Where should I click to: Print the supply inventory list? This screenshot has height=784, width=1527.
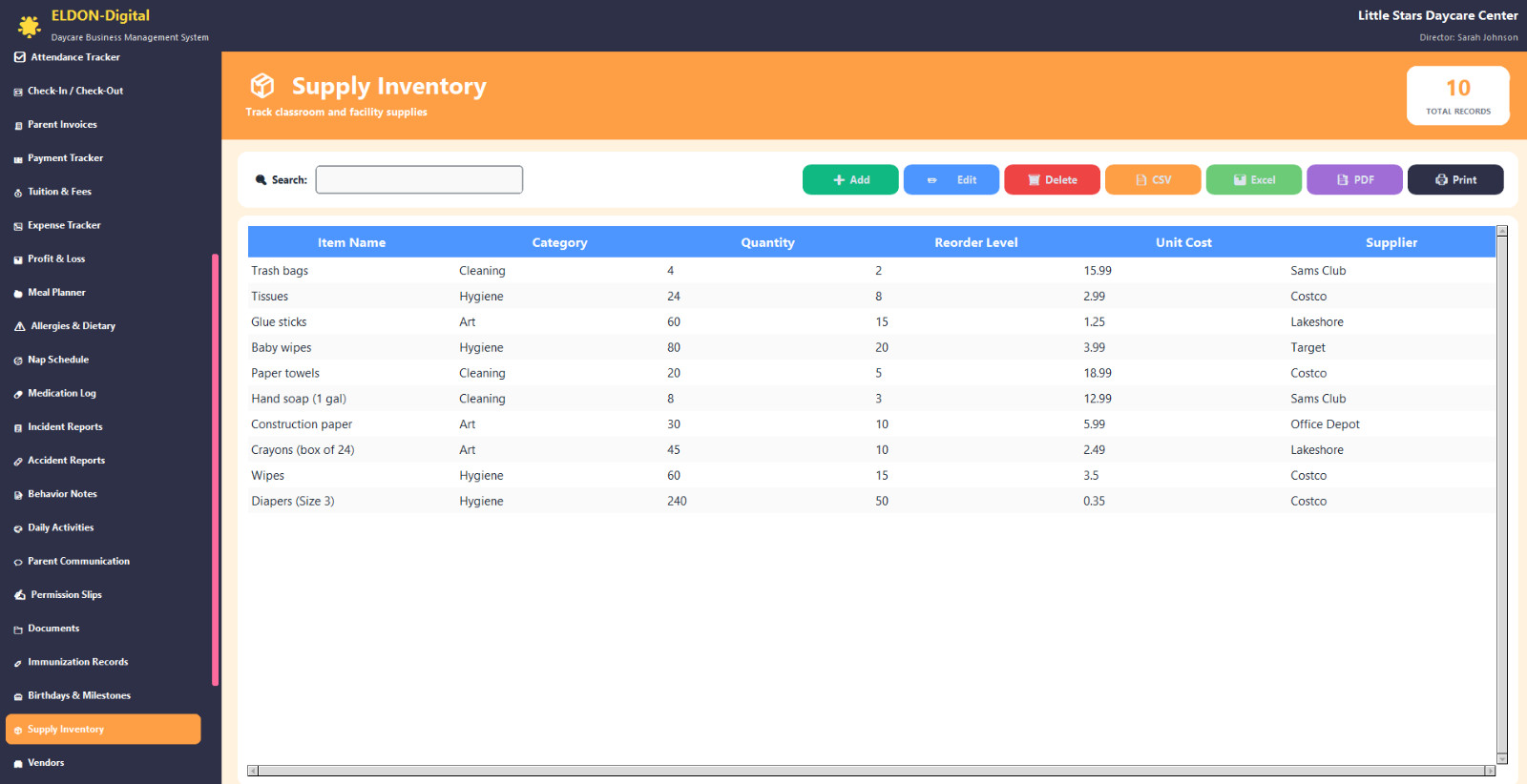click(1455, 179)
